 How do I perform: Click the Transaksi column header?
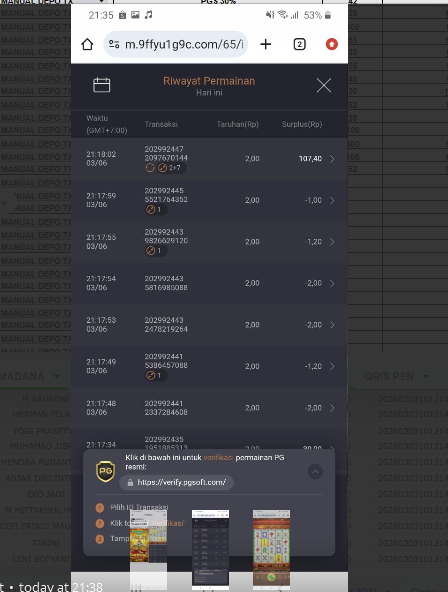click(161, 124)
